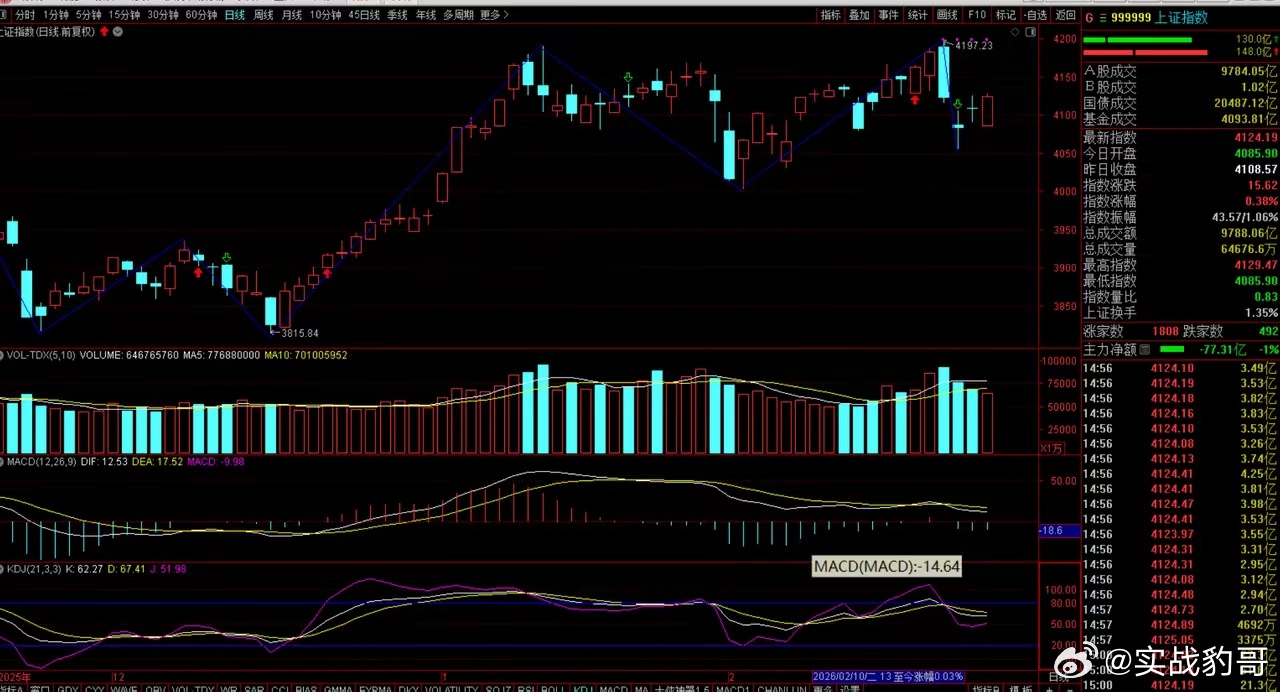Select the 10分钟 period
The height and width of the screenshot is (692, 1280).
coord(325,15)
